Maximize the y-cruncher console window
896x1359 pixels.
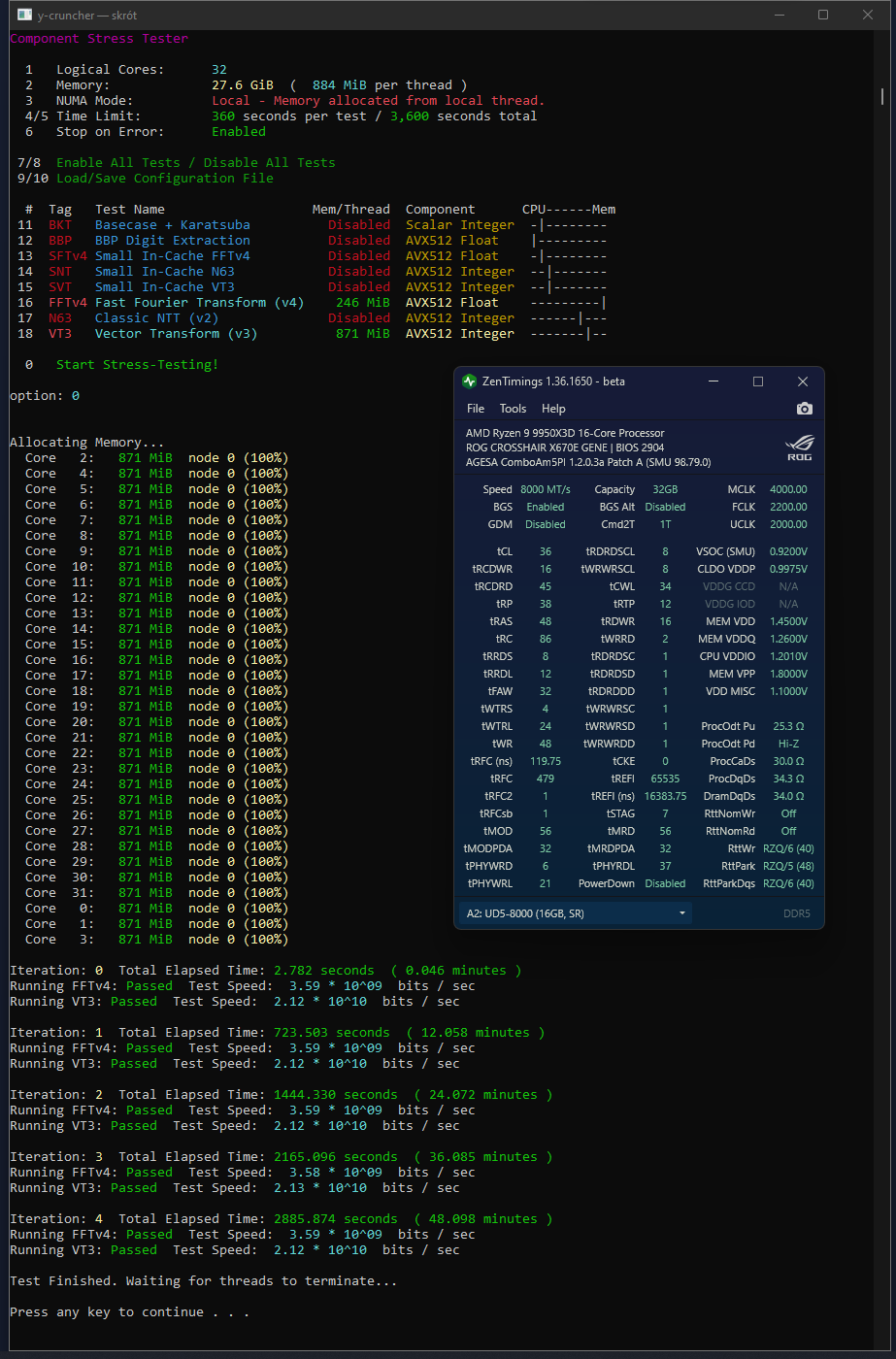point(822,15)
